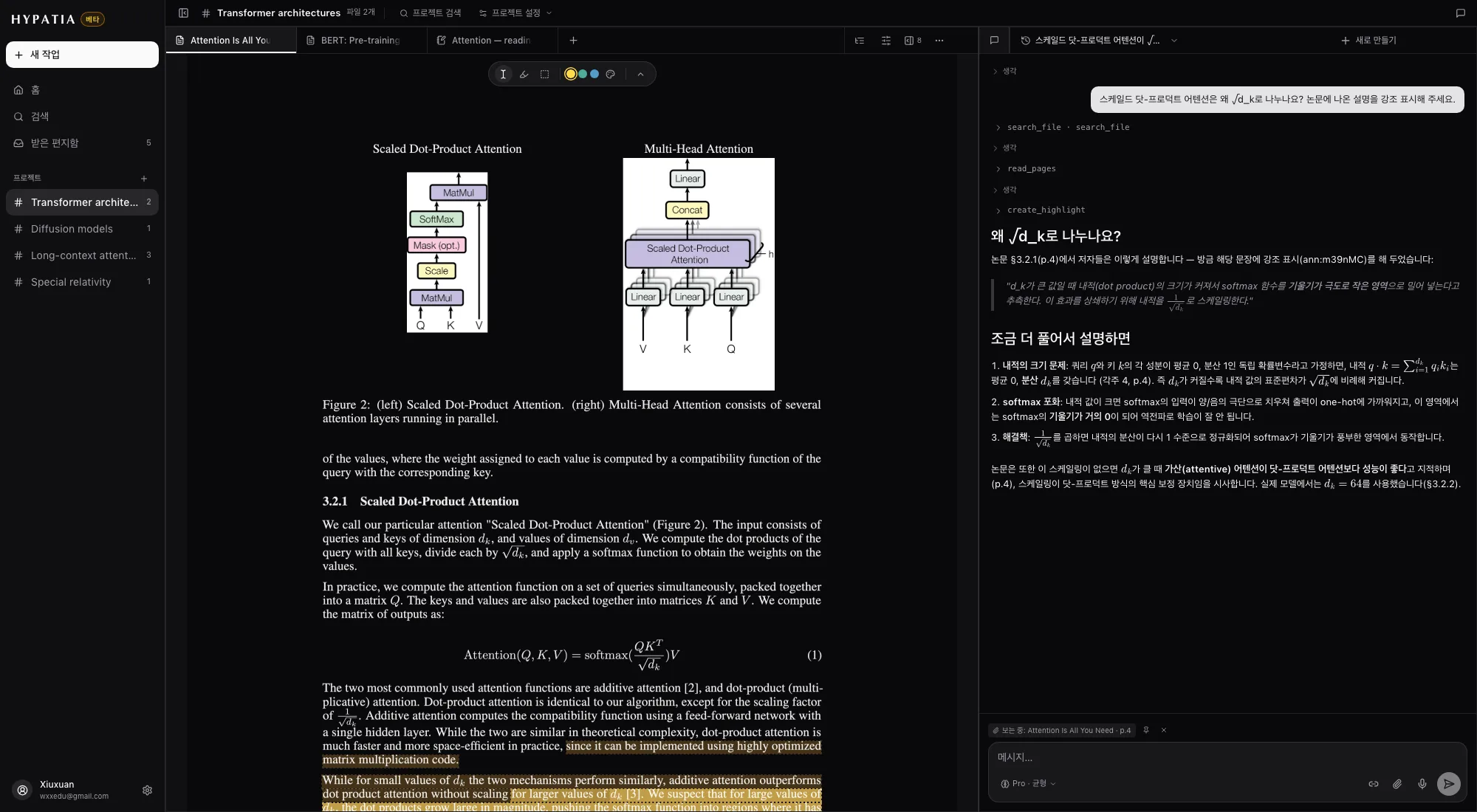This screenshot has height=812, width=1477.
Task: Click the Multi-Head Attention diagram
Action: 699,274
